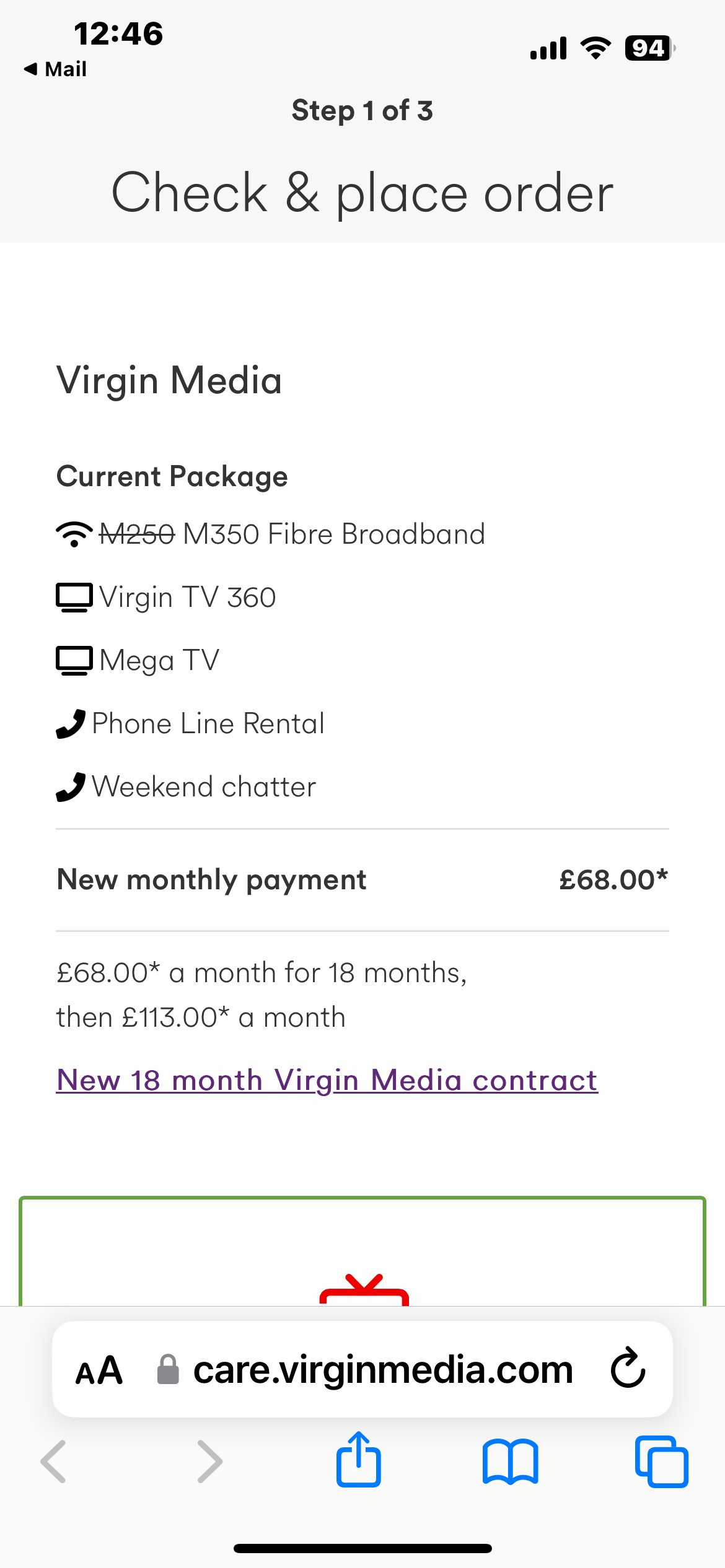725x1568 pixels.
Task: Tap the phone icon beside Phone Line Rental
Action: click(71, 724)
